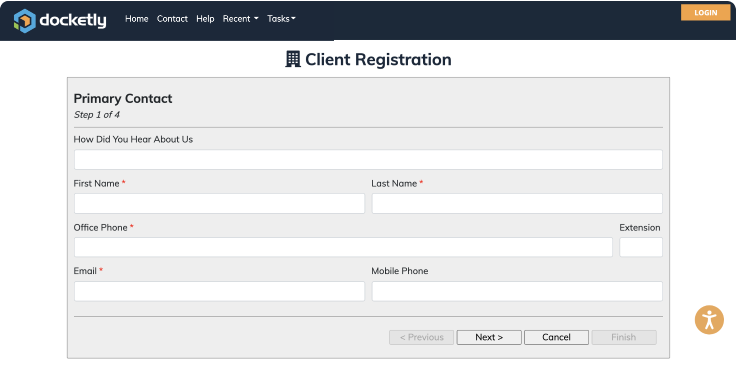Screen dimensions: 736x392
Task: Click the orange LOGIN button
Action: pos(705,13)
